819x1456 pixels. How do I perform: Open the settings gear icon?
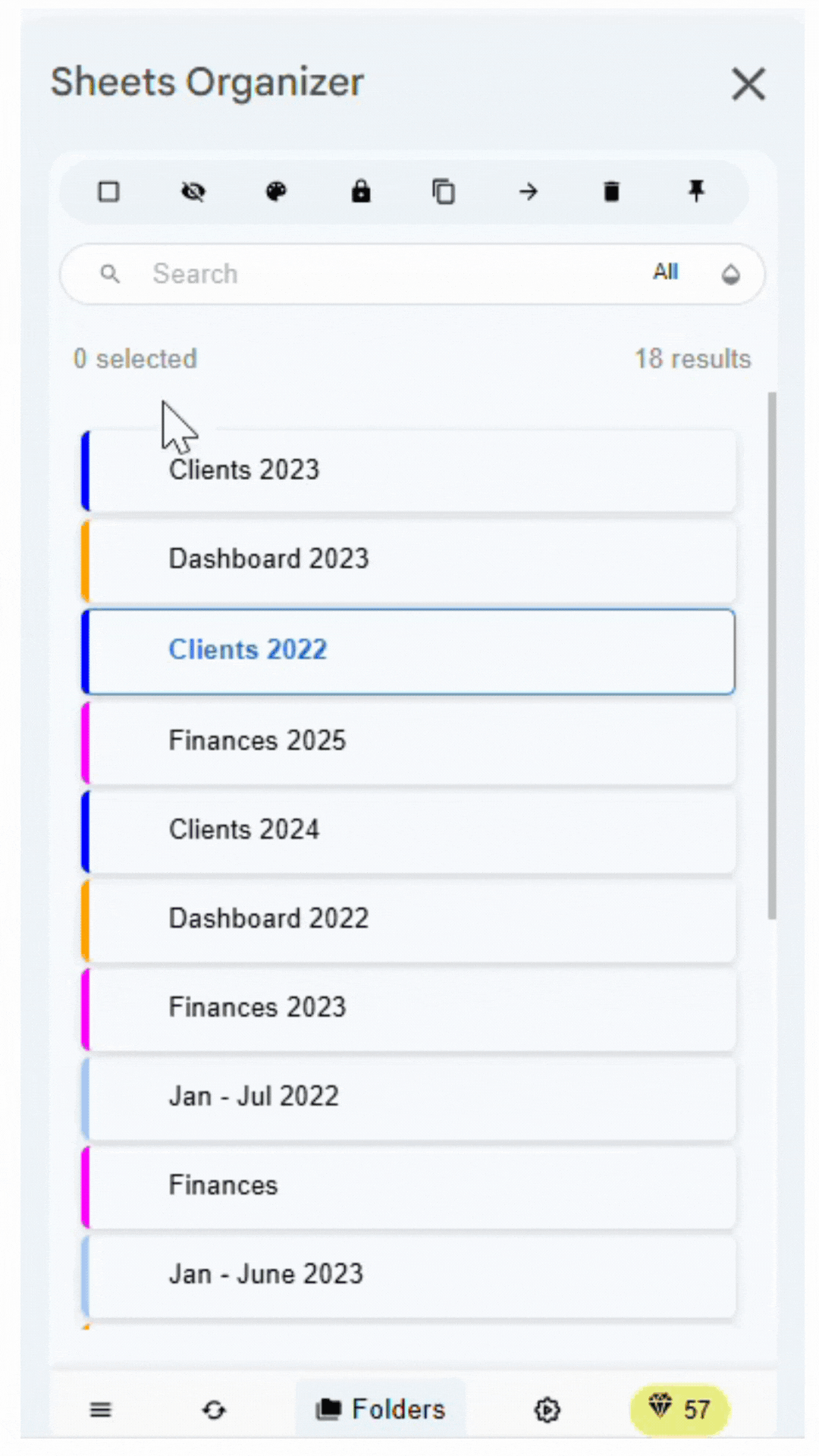tap(547, 1410)
